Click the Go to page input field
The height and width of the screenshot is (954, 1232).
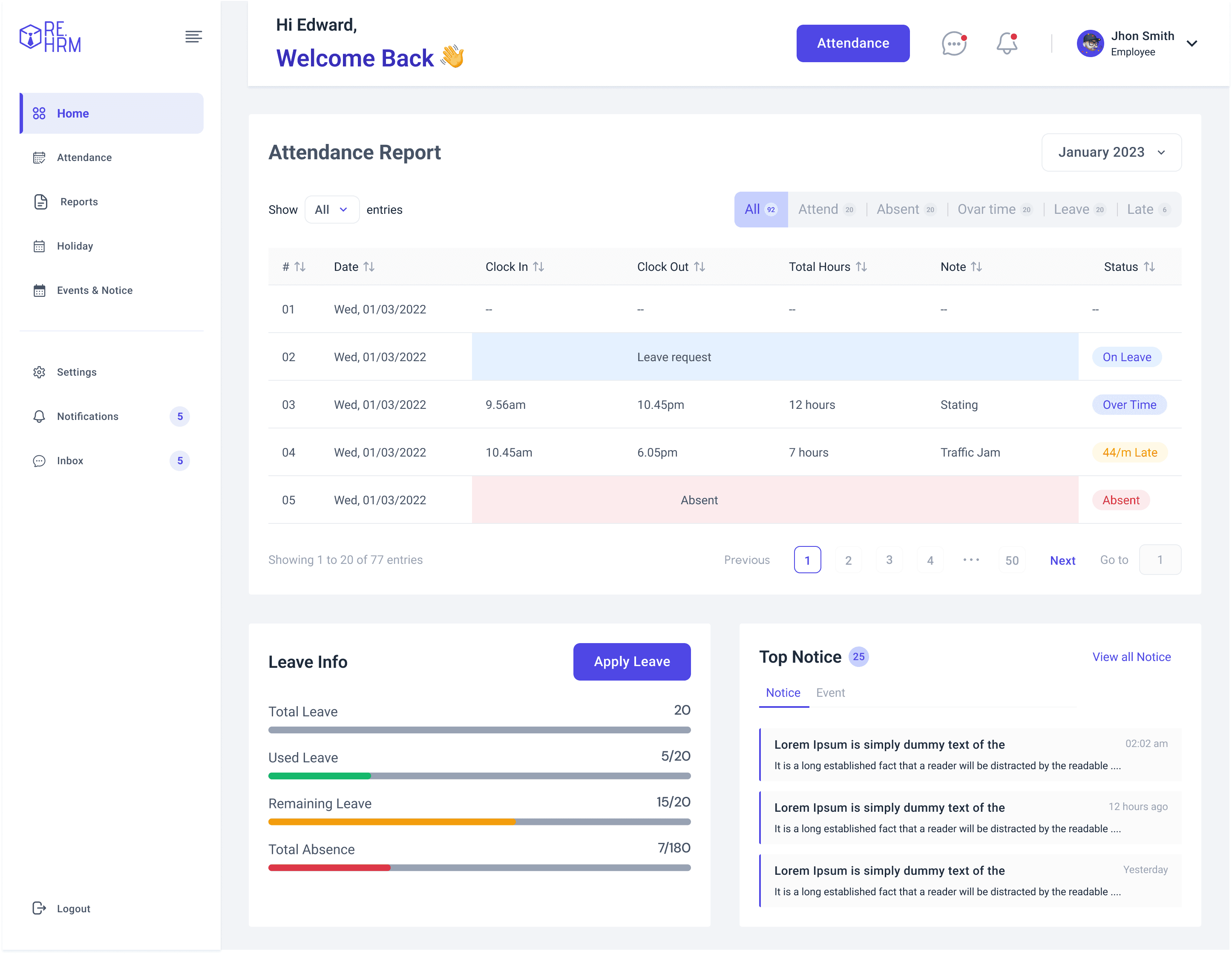[1160, 560]
